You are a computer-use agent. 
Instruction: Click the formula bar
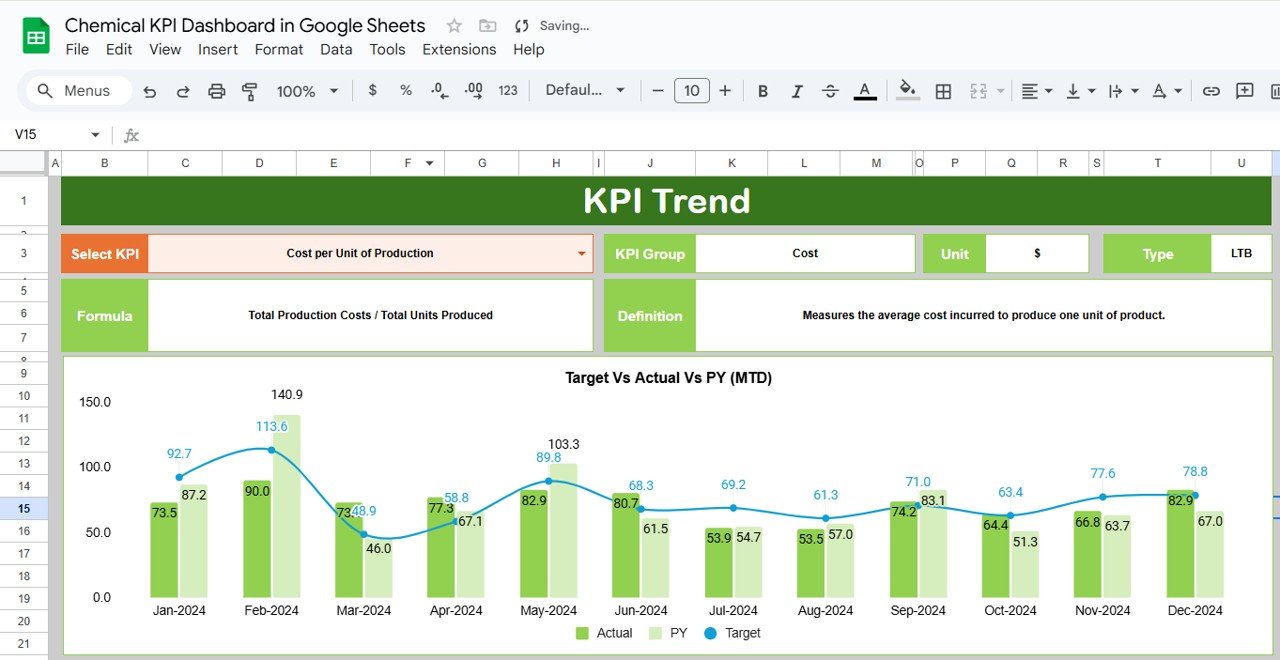(710, 135)
